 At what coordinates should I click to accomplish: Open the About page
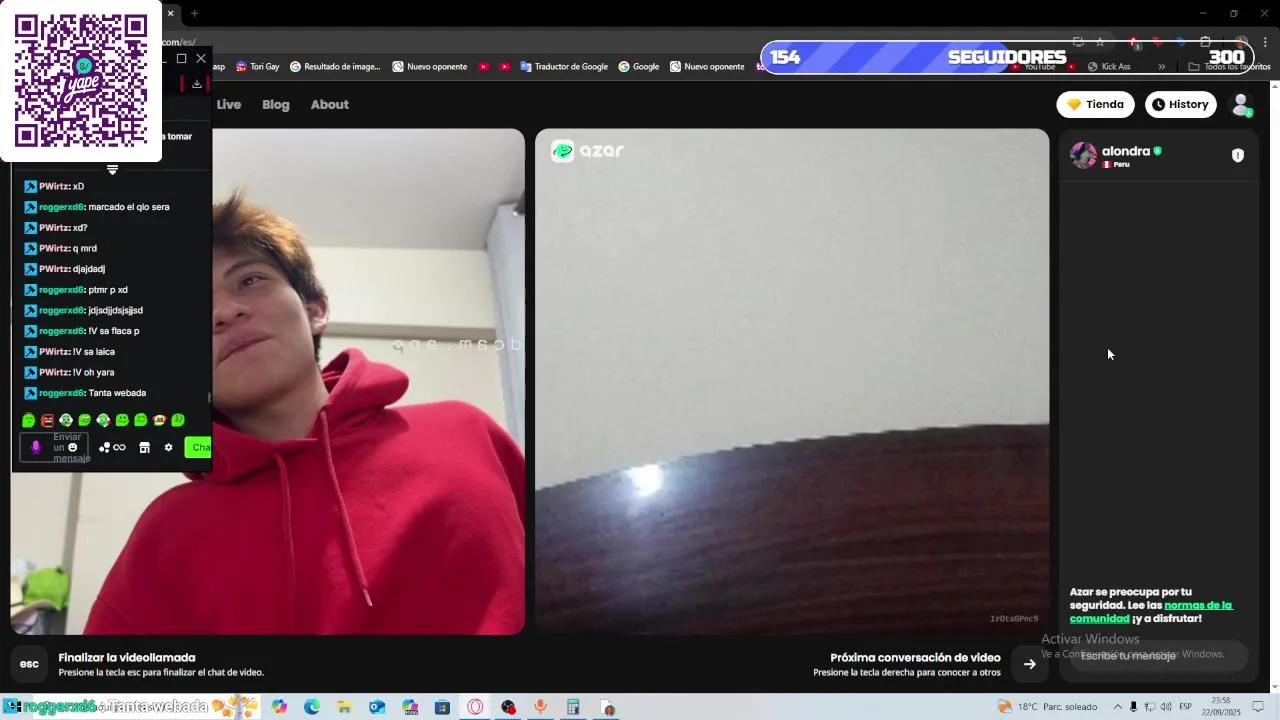tap(329, 104)
